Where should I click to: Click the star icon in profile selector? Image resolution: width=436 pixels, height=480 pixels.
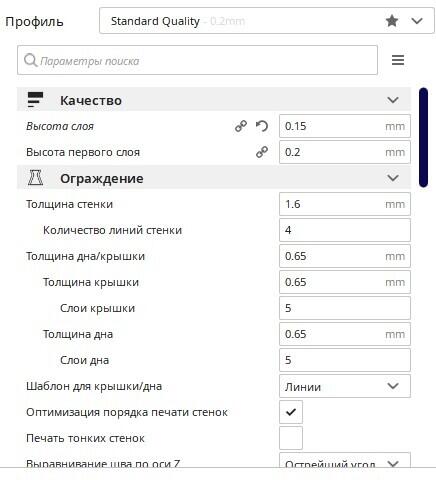(392, 21)
